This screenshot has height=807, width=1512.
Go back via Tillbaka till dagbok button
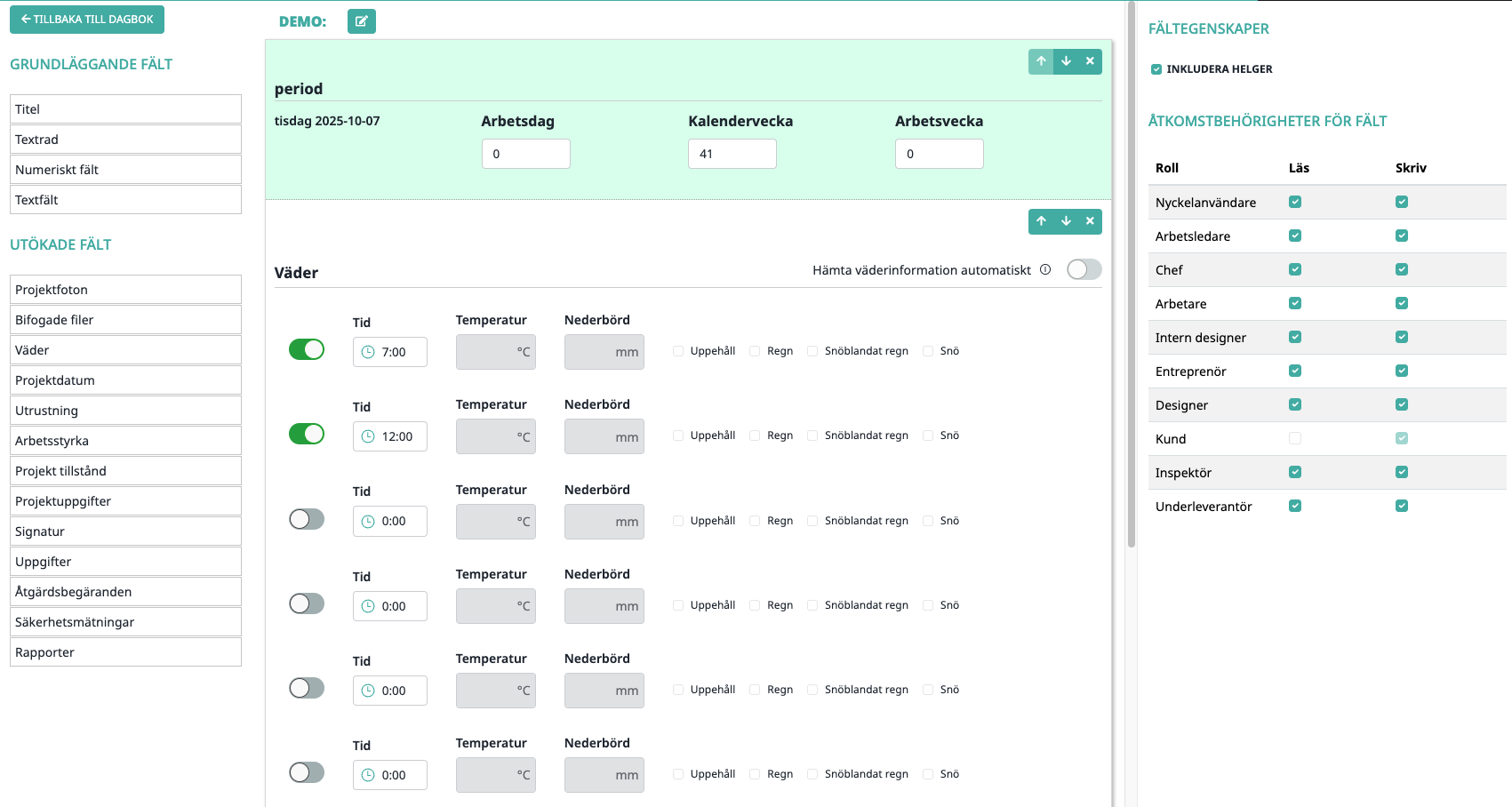click(x=87, y=20)
